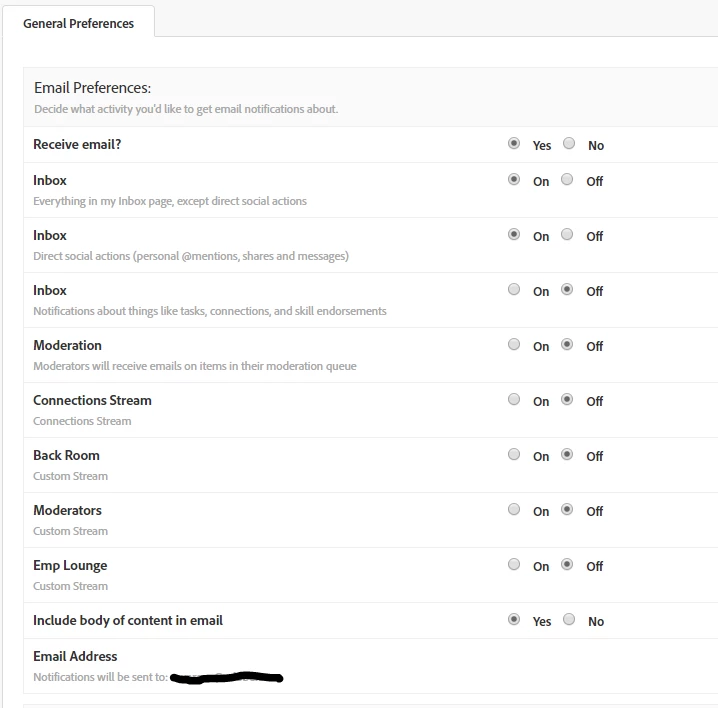Turn off Inbox skill endorsements notifications
Viewport: 718px width, 708px height.
(x=567, y=289)
